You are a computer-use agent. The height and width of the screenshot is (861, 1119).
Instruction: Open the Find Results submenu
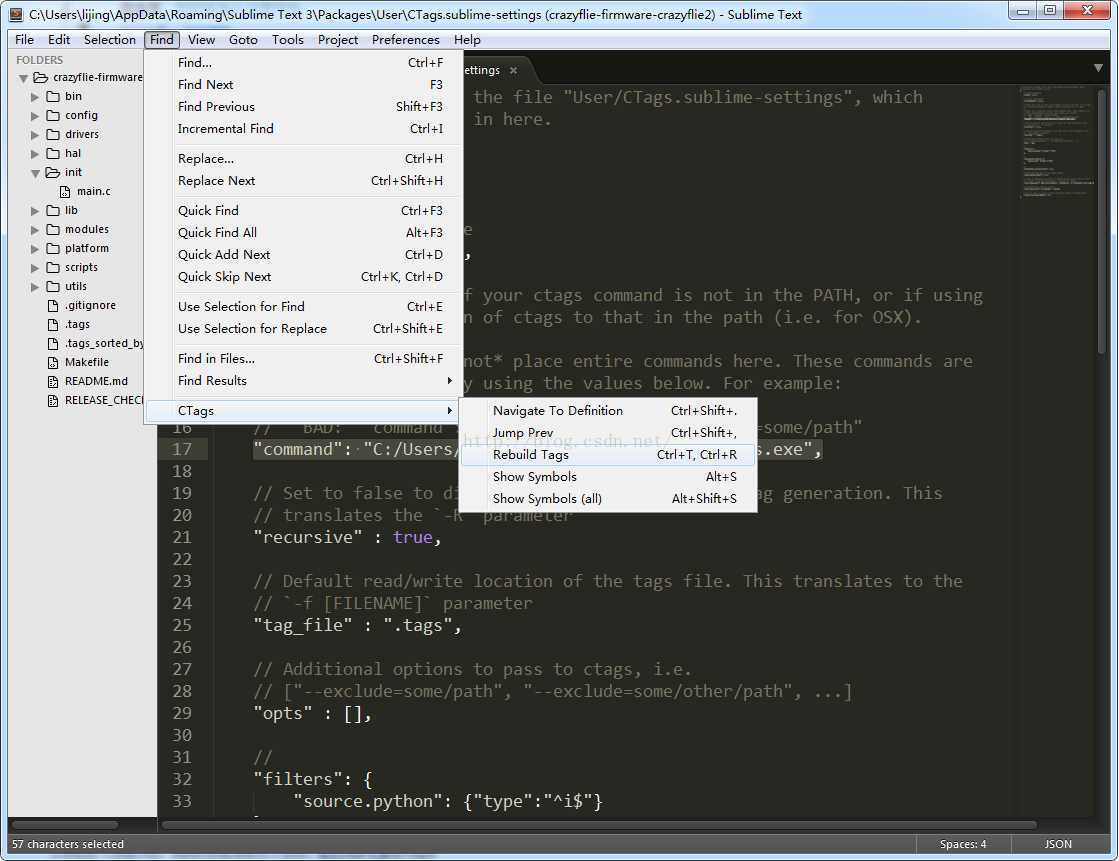304,381
